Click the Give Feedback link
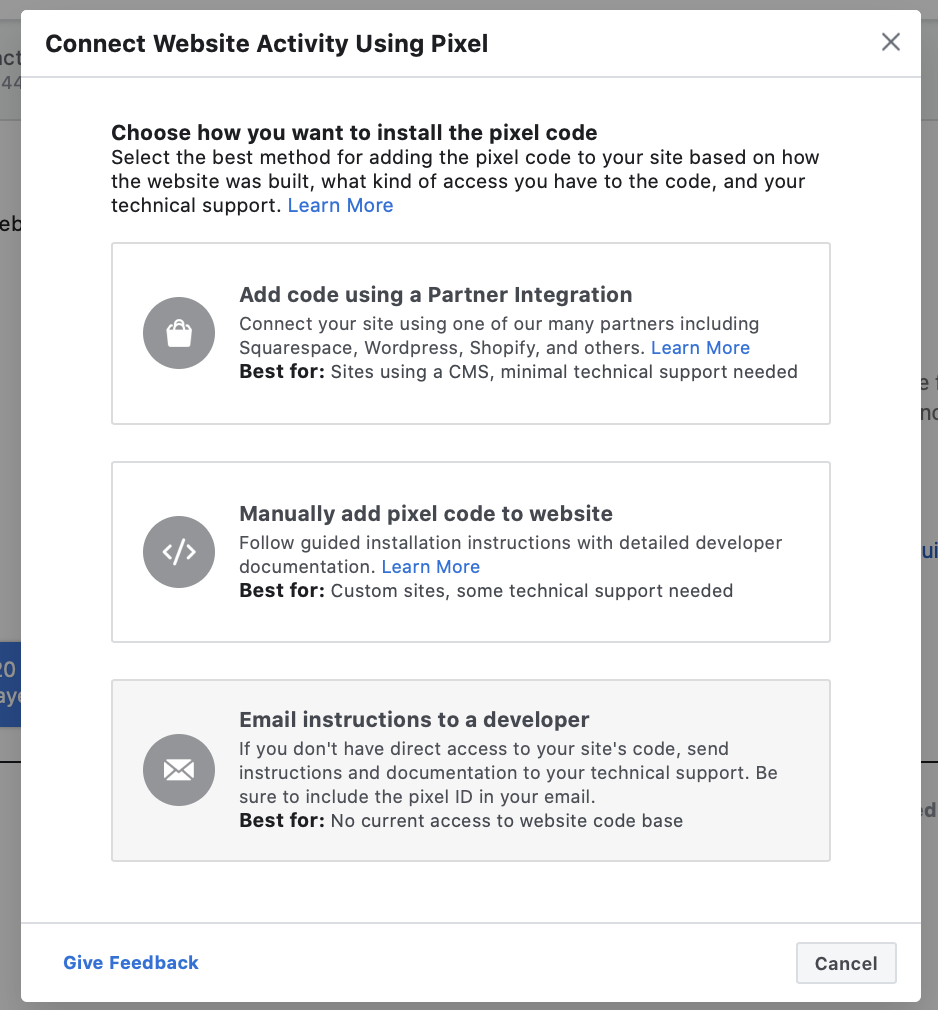Image resolution: width=938 pixels, height=1010 pixels. pyautogui.click(x=131, y=962)
